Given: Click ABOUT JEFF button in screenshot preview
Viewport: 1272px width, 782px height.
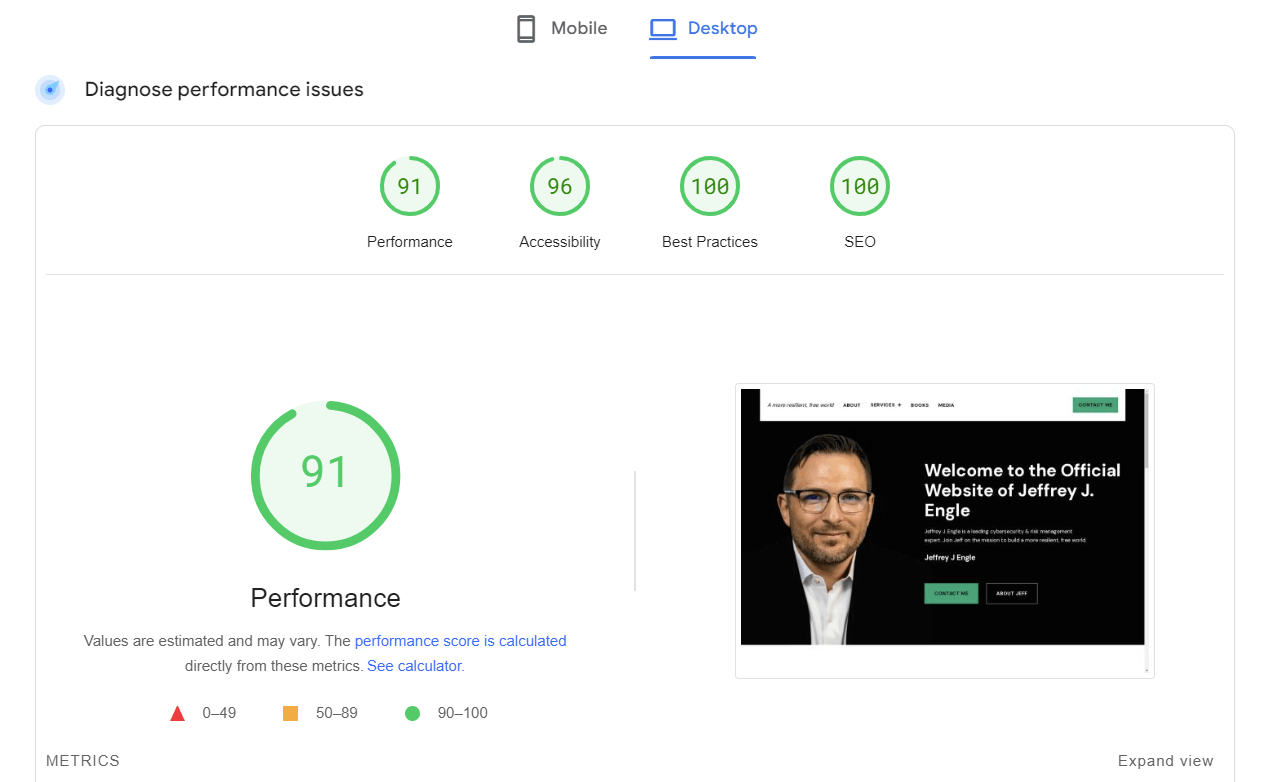Looking at the screenshot, I should (1012, 594).
